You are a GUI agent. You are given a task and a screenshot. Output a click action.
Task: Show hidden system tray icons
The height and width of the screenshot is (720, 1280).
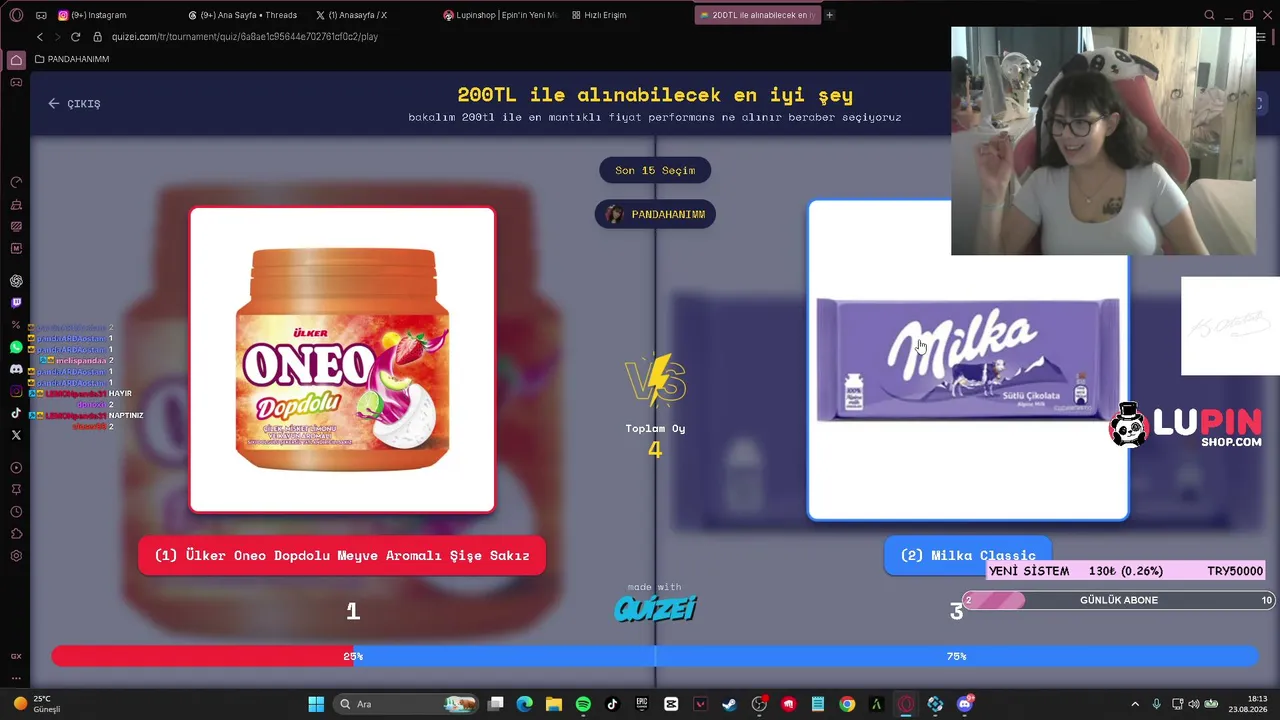[1135, 704]
